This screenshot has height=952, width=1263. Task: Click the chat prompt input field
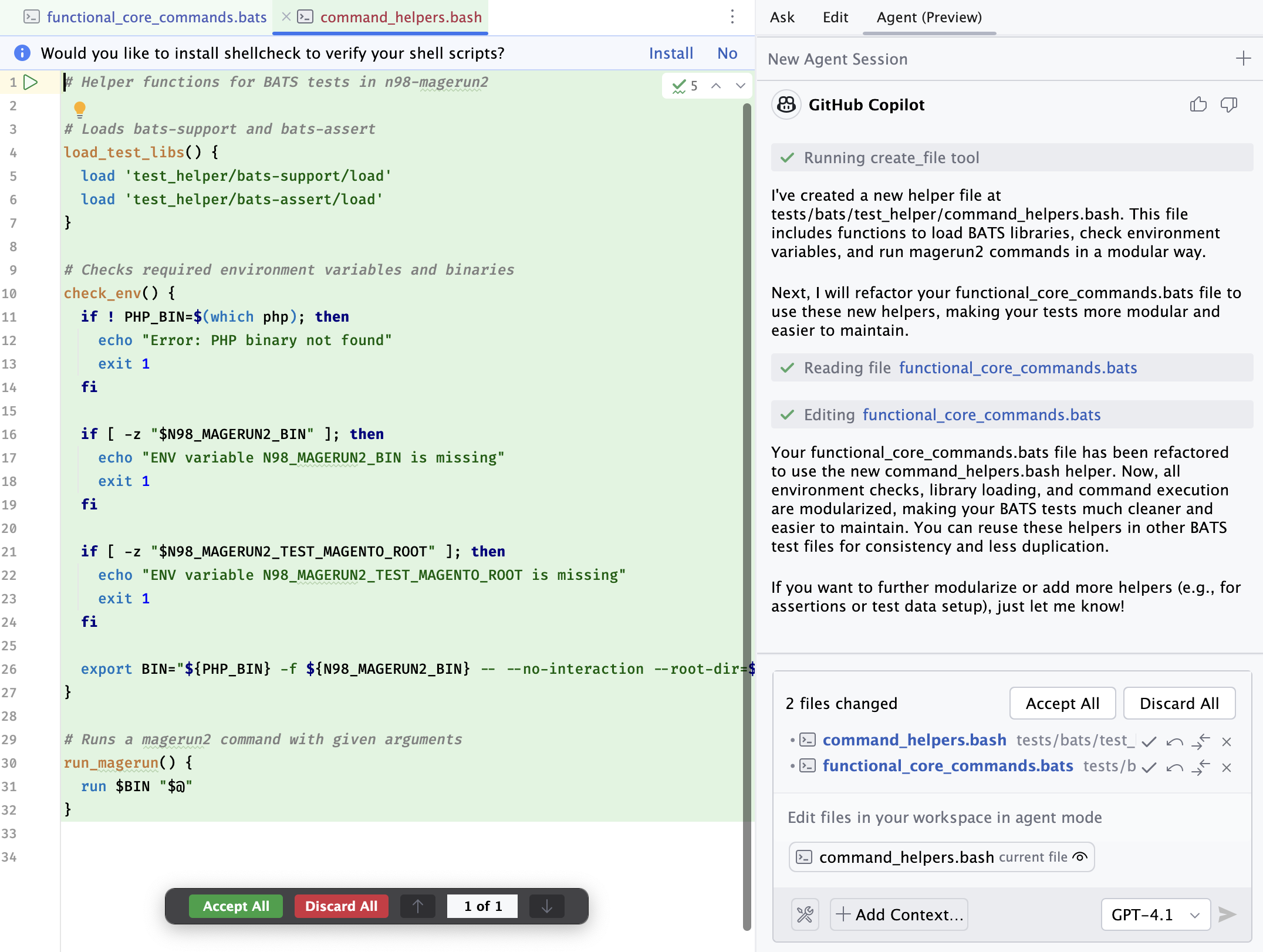1012,818
